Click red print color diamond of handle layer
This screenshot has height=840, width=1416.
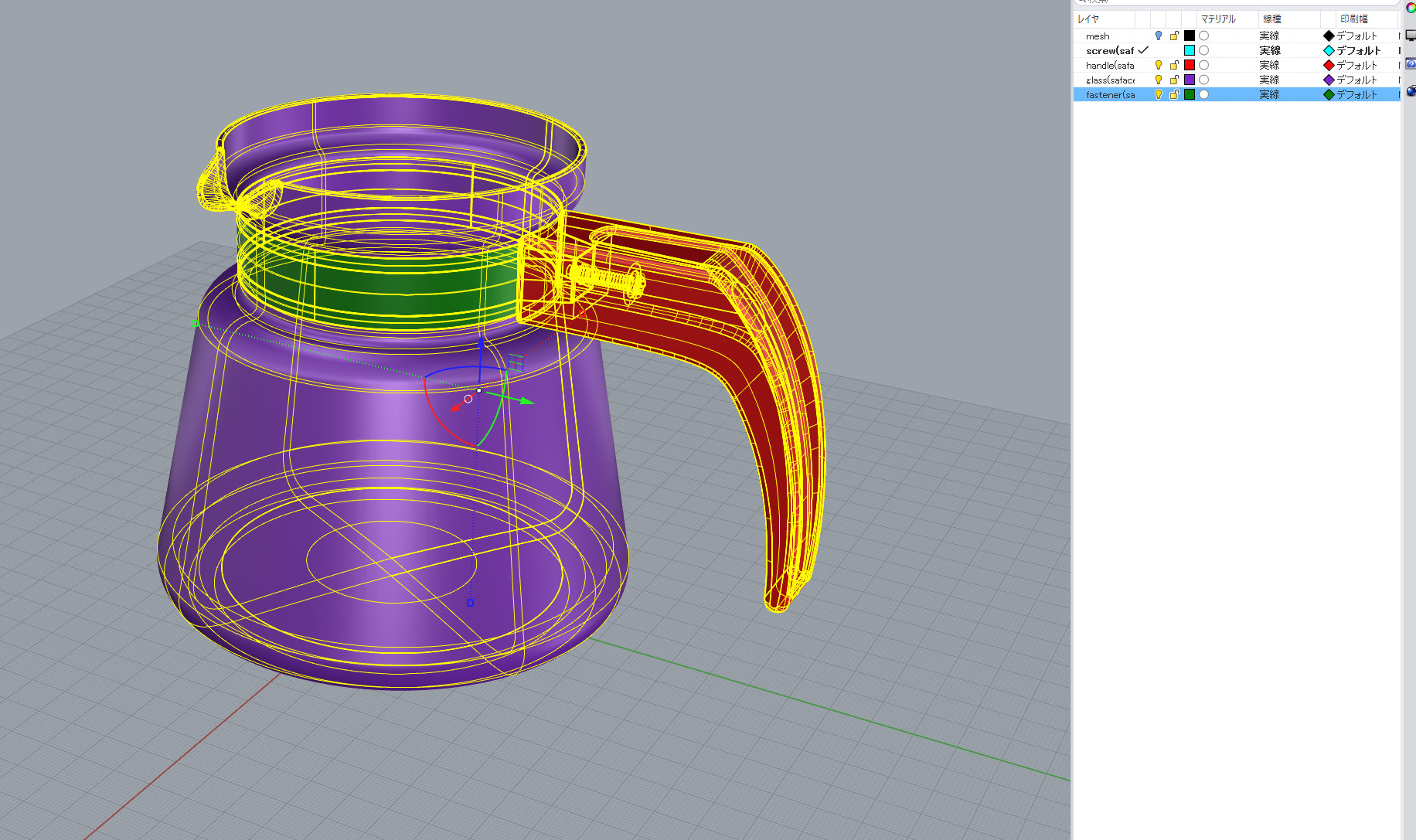[x=1329, y=65]
